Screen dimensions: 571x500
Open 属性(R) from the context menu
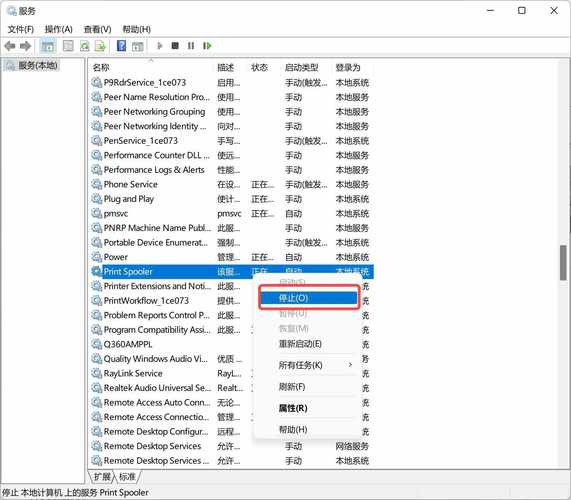click(x=293, y=408)
